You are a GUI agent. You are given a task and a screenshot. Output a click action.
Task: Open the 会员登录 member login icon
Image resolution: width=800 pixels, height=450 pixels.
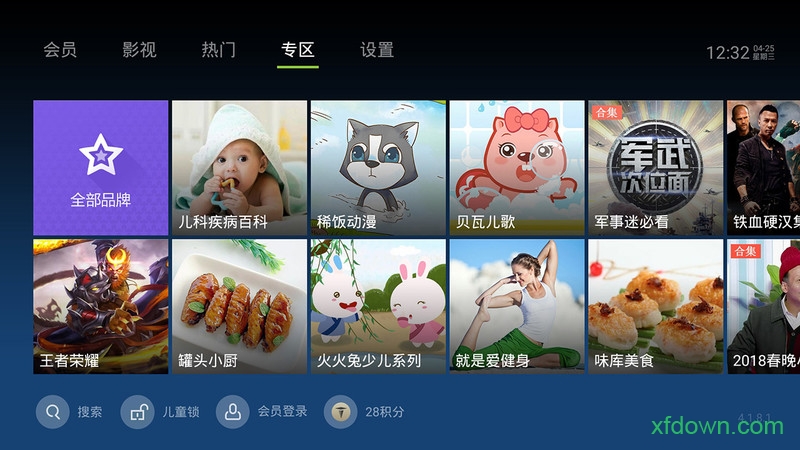tap(233, 412)
